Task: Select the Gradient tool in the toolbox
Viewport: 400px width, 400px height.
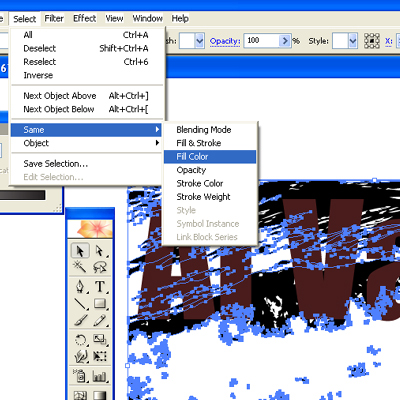Action: (99, 394)
